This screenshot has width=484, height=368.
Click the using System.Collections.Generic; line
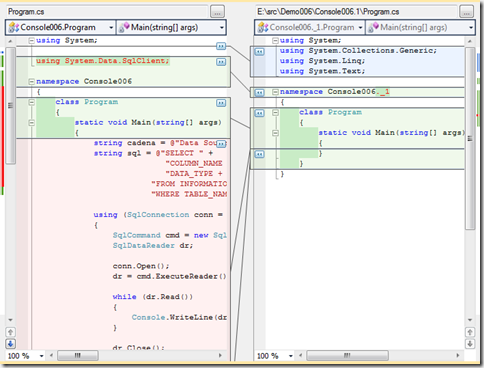(358, 51)
